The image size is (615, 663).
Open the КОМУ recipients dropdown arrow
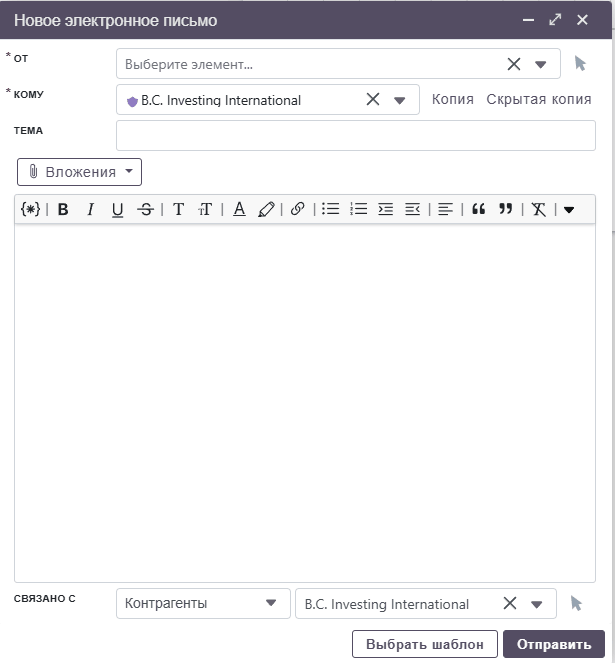coord(400,101)
